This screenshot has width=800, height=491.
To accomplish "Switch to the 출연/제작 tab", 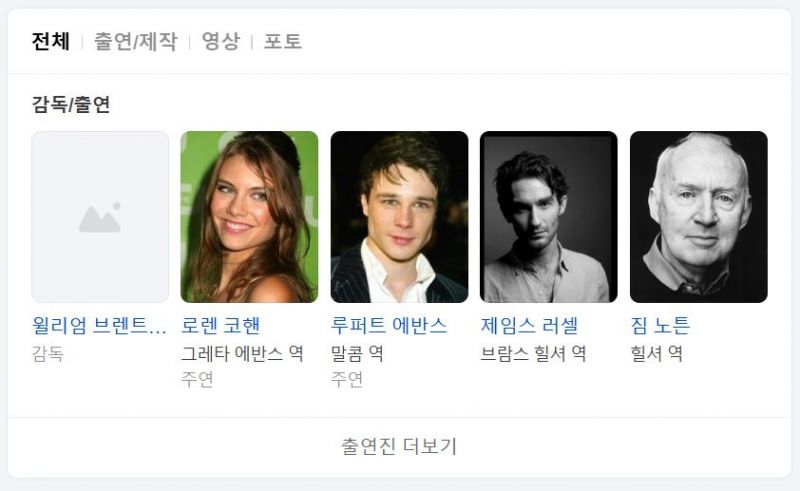I will pyautogui.click(x=136, y=41).
